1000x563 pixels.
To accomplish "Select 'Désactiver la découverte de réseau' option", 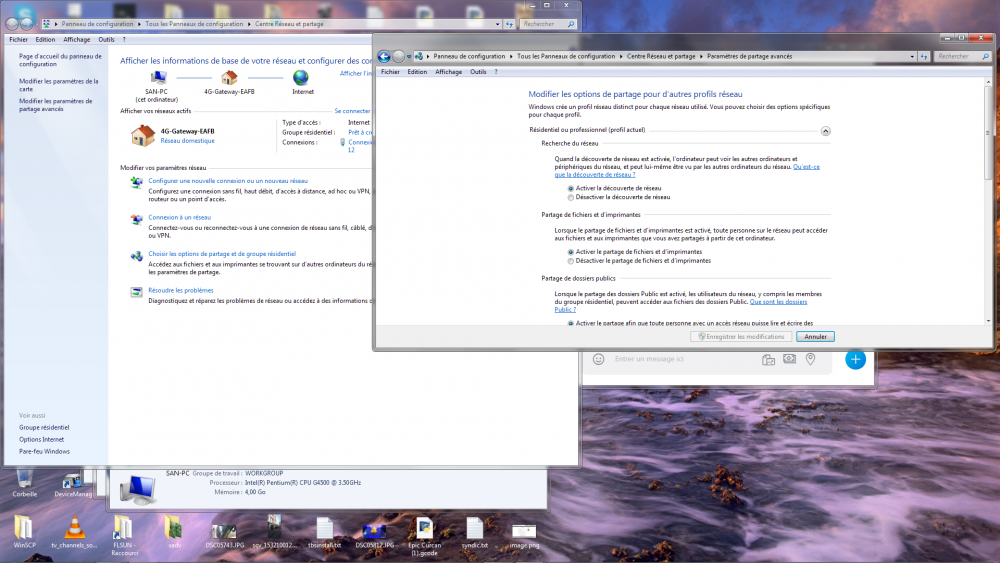I will click(x=571, y=198).
